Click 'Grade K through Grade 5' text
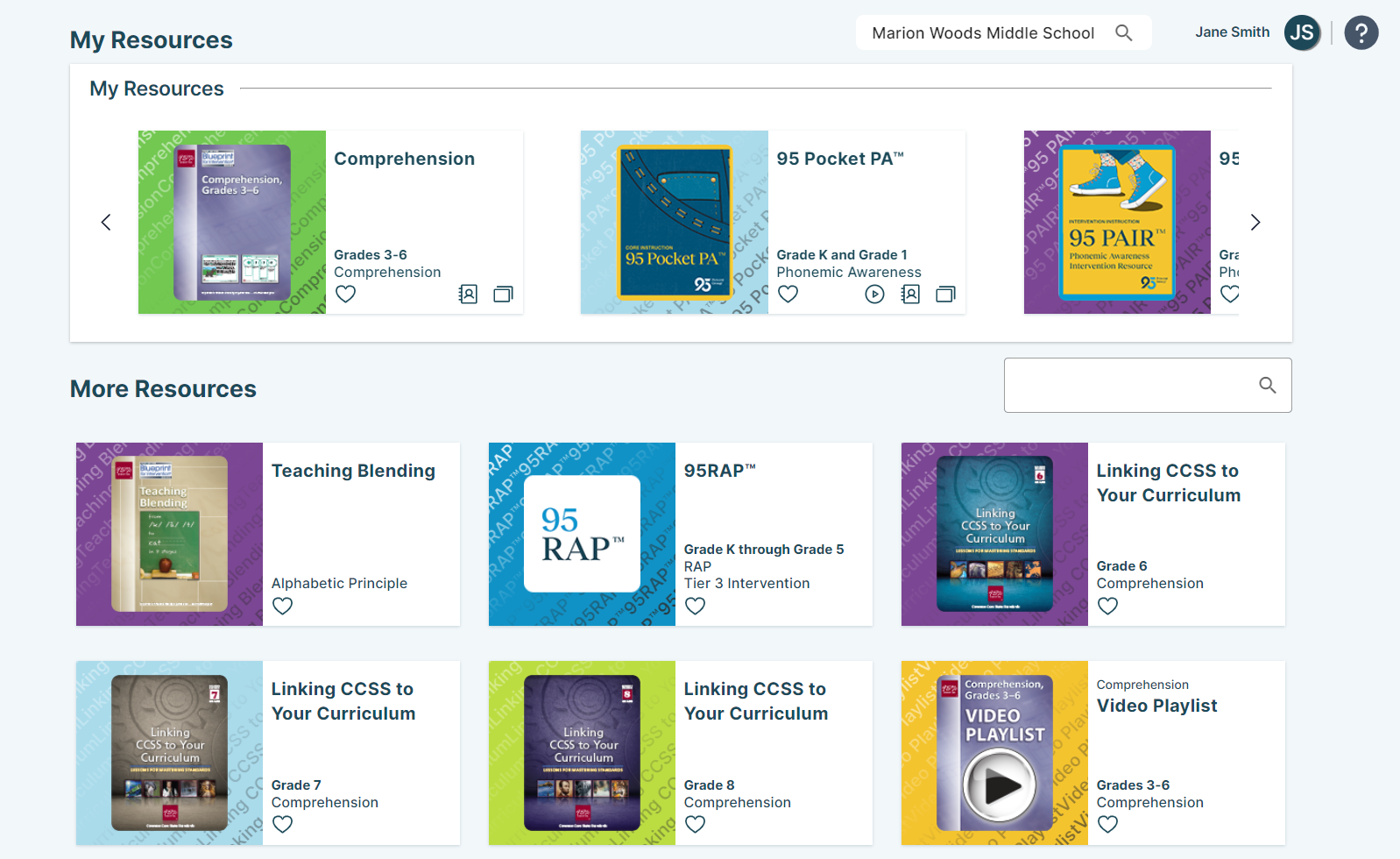Image resolution: width=1400 pixels, height=859 pixels. [764, 550]
